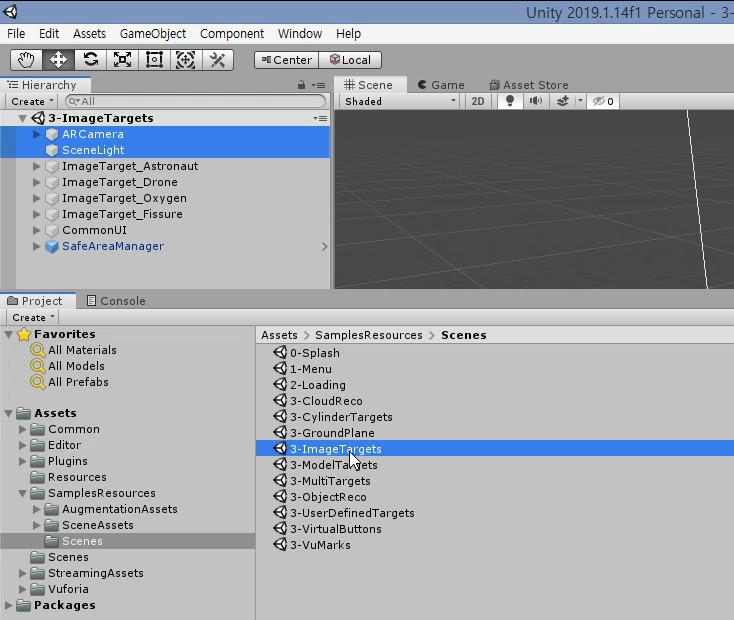Screen dimensions: 734x620
Task: Open the Assets menu
Action: (89, 34)
